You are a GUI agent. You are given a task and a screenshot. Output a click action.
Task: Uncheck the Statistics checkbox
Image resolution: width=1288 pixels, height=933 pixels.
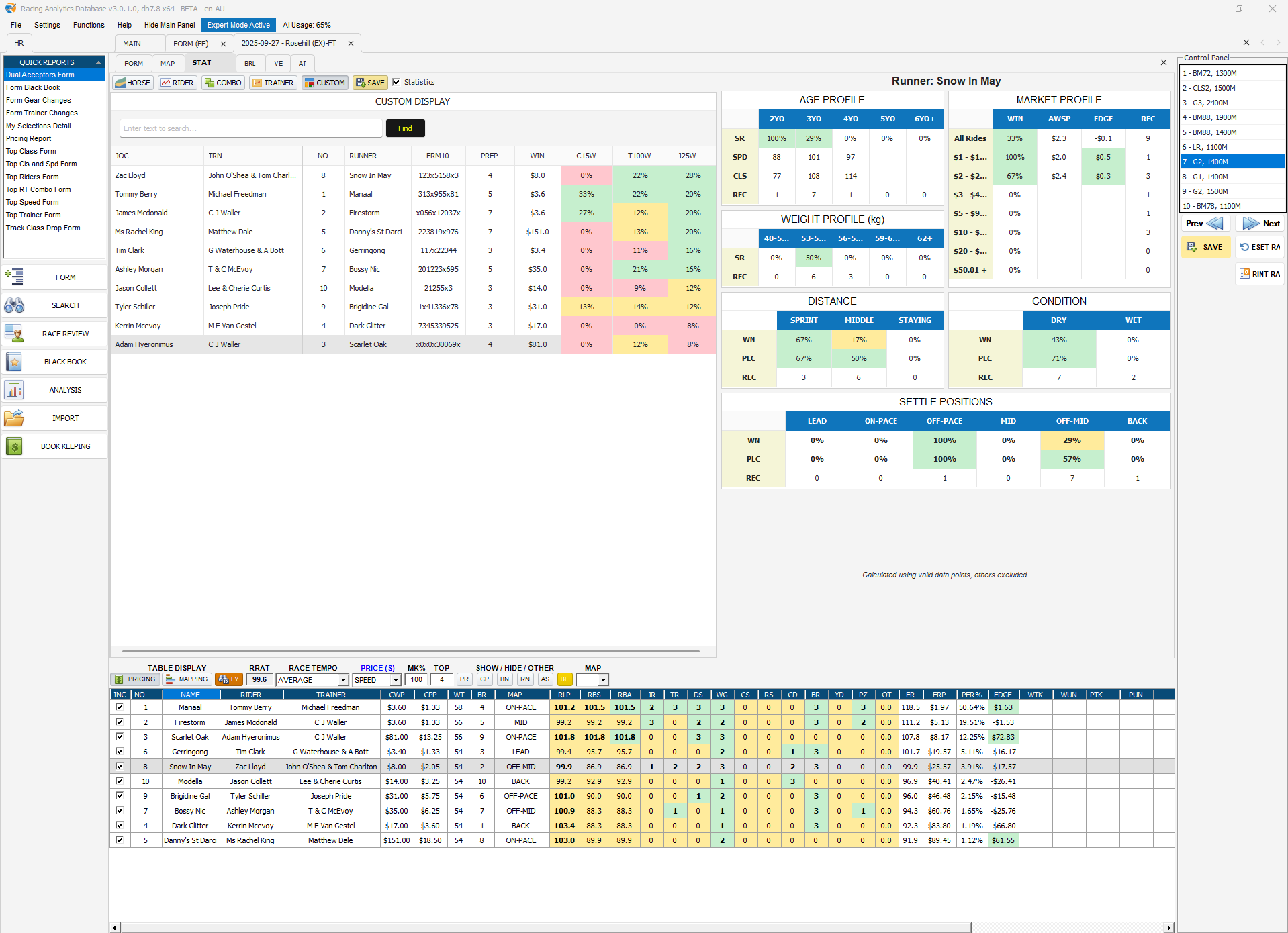396,82
